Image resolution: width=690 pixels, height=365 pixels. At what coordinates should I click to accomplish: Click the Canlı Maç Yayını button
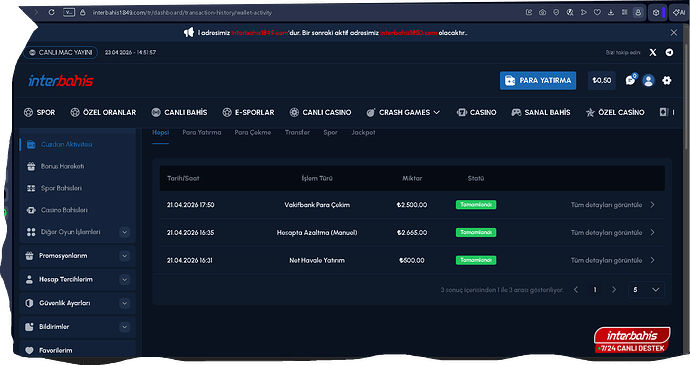pos(61,52)
